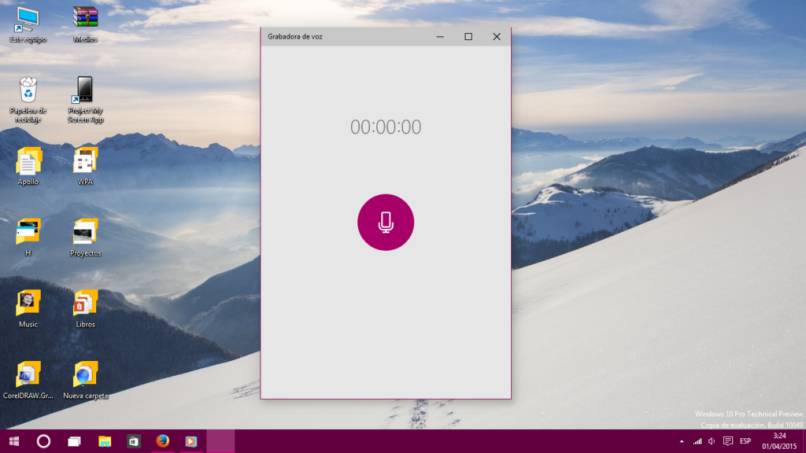Open the Windows Start menu
The image size is (806, 453).
click(x=14, y=441)
